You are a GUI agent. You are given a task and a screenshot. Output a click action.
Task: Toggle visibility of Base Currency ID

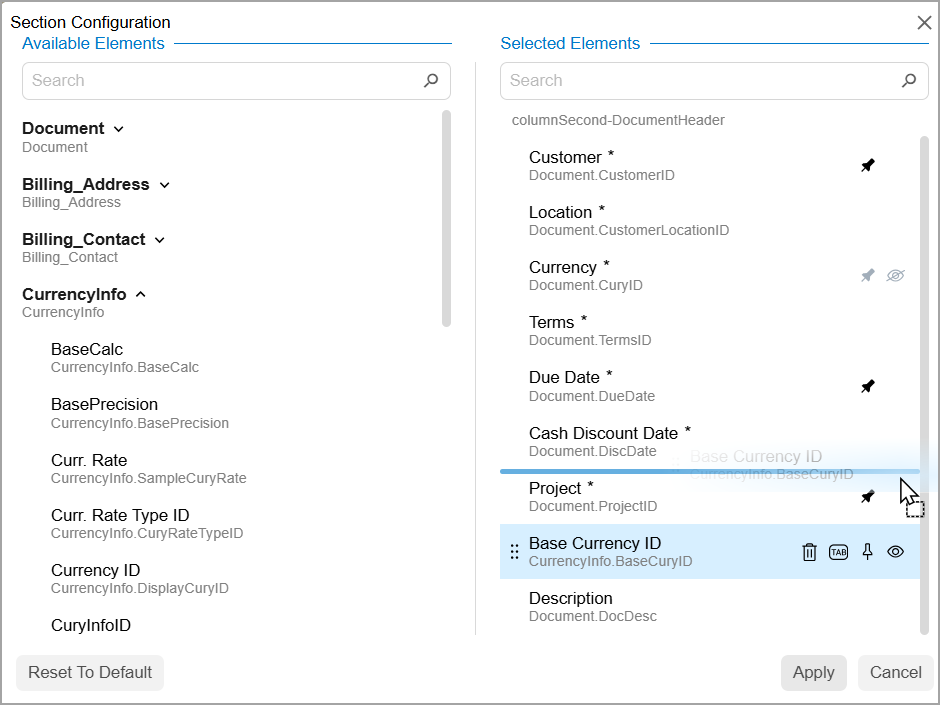pyautogui.click(x=895, y=552)
